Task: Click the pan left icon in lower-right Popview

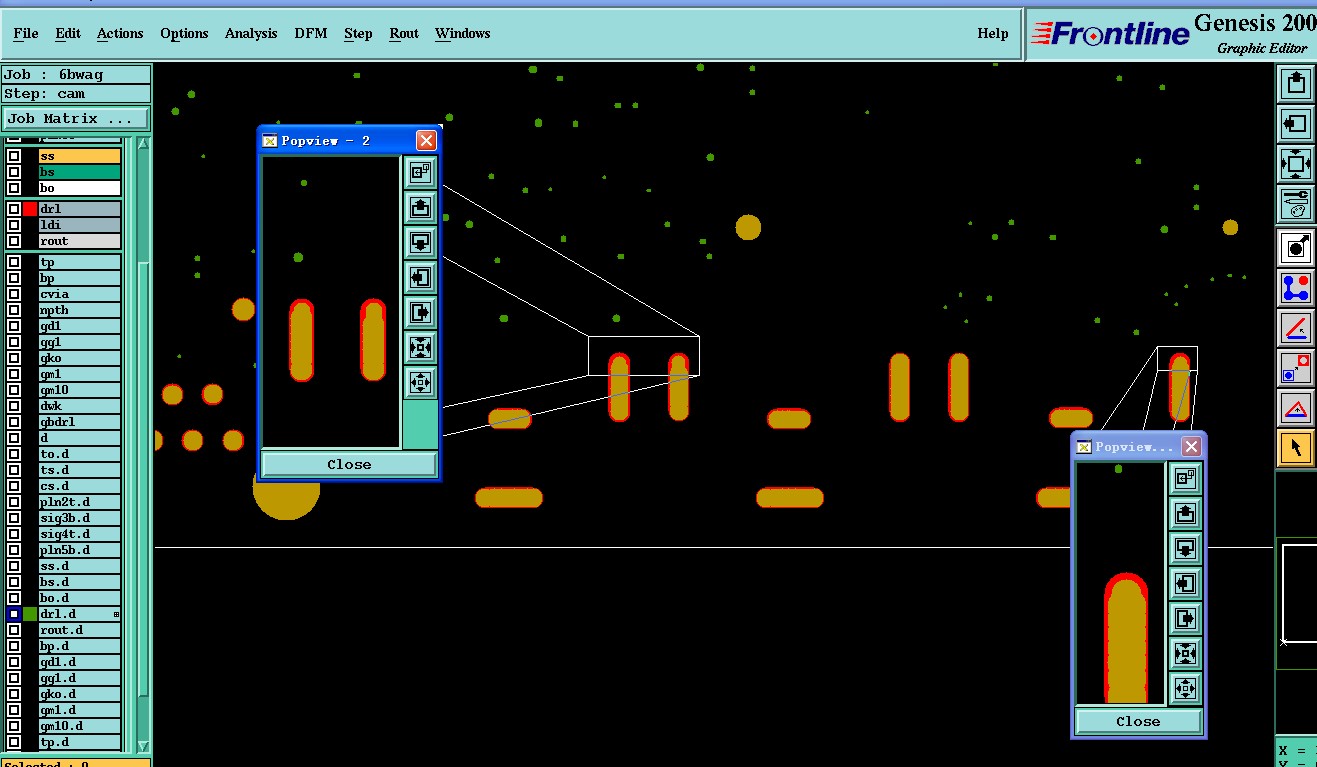Action: pyautogui.click(x=1185, y=583)
